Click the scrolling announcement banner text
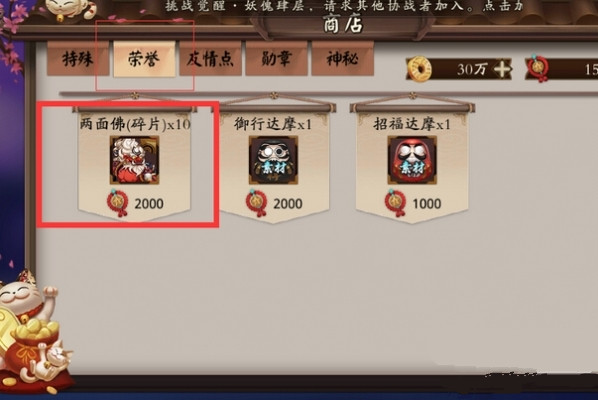 tap(343, 6)
